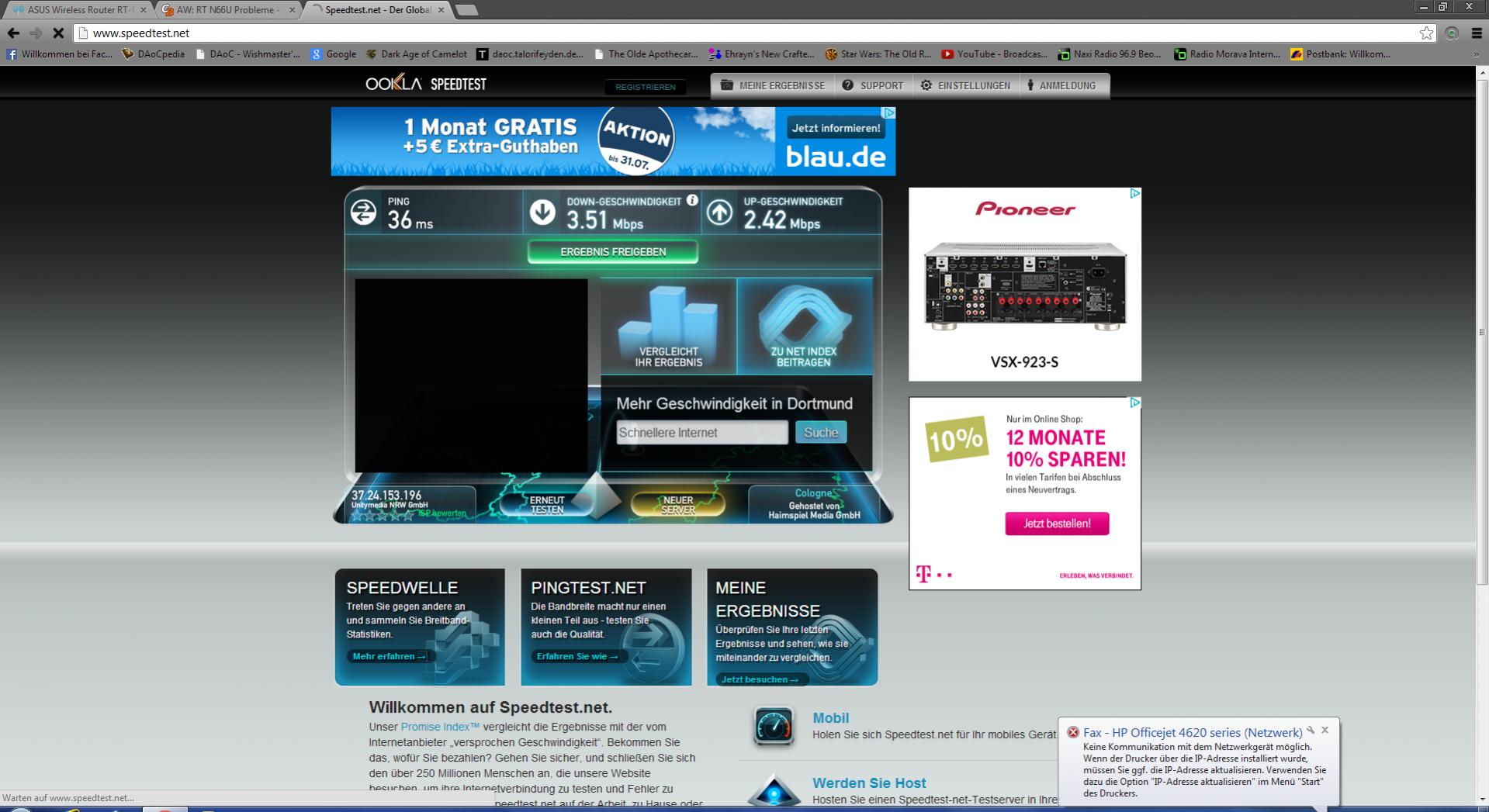The width and height of the screenshot is (1489, 812).
Task: Close the Speedtest.net tab
Action: [442, 10]
